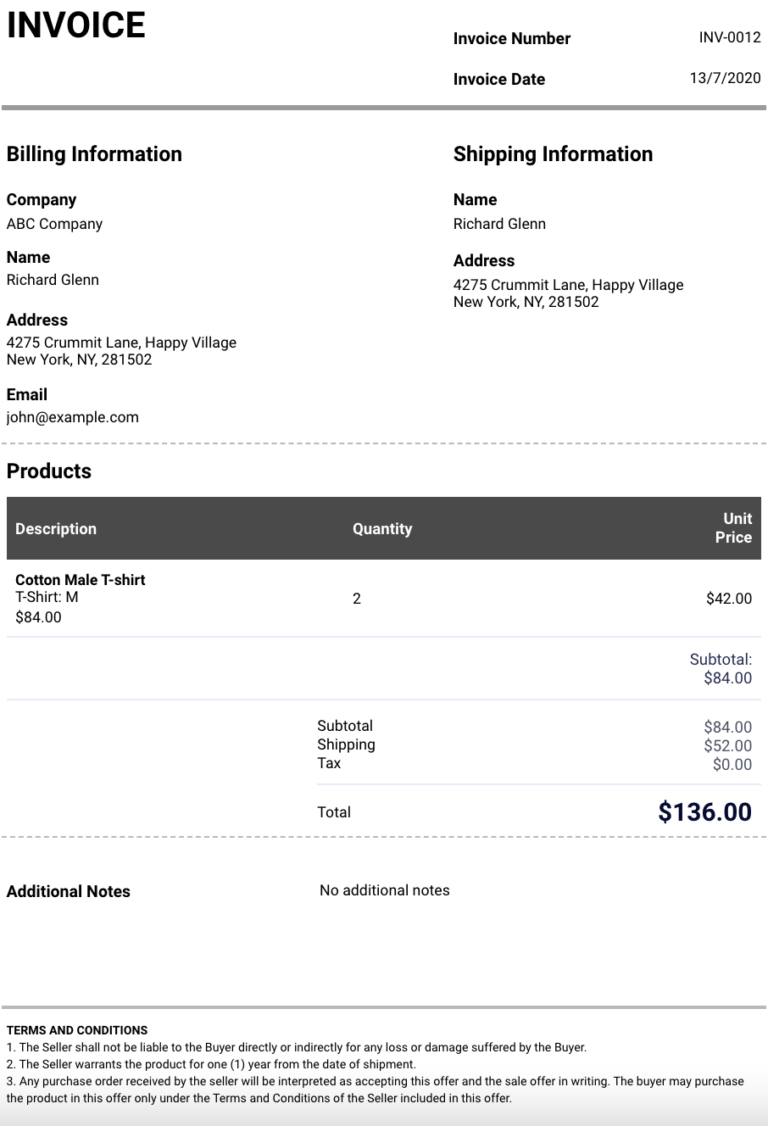Click the shipping name Richard Glenn
Viewport: 768px width, 1126px height.
499,224
